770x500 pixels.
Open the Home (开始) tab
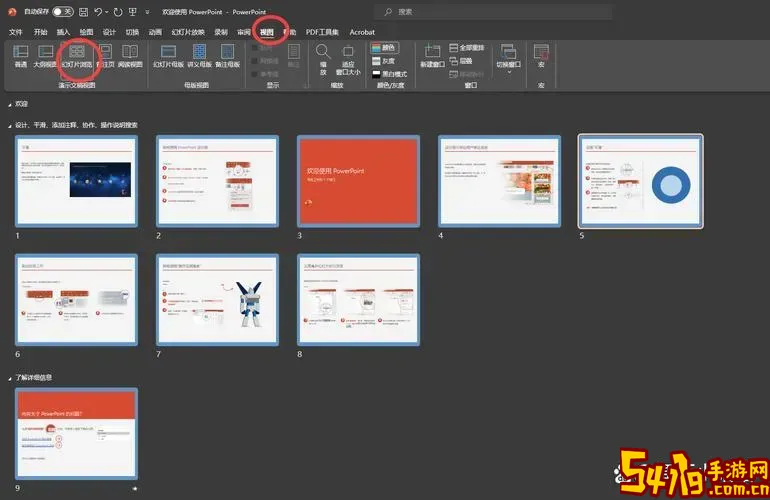coord(40,32)
